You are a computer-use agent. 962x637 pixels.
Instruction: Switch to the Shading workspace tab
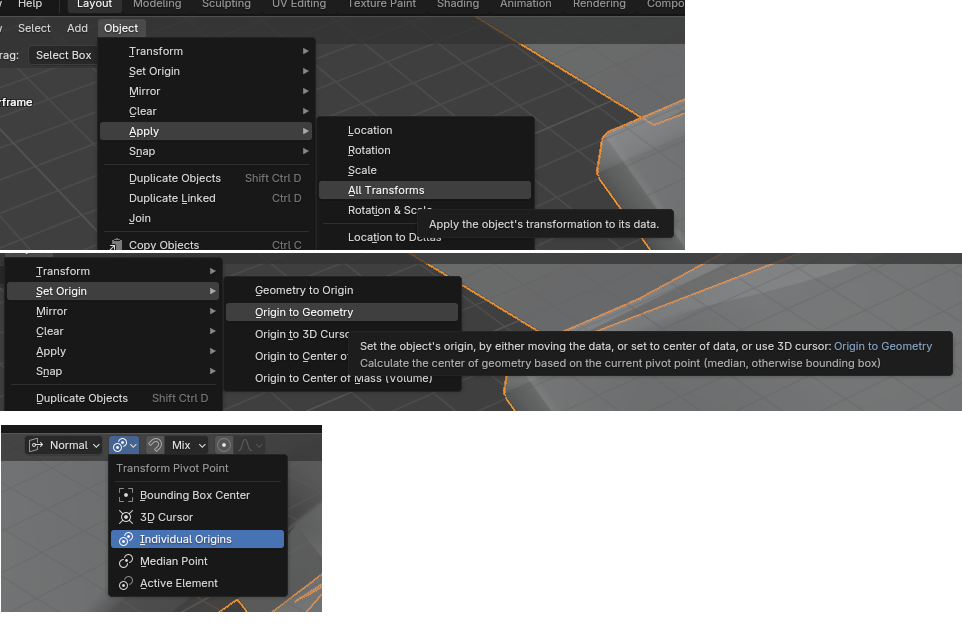(x=458, y=4)
